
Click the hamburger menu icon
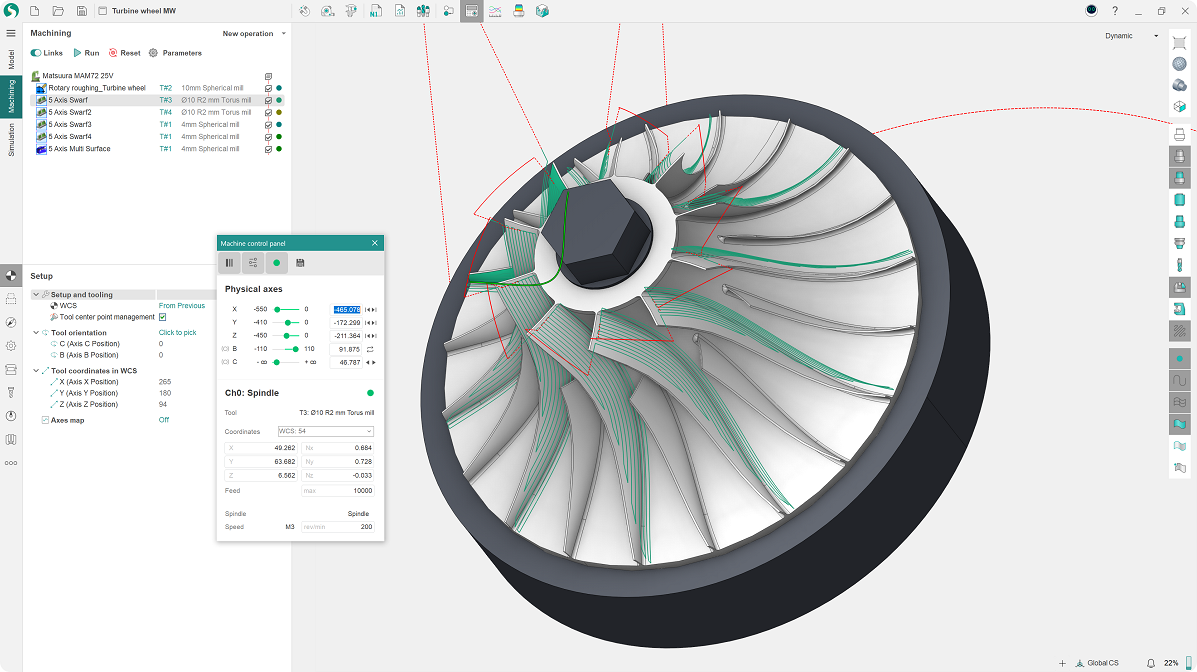11,33
